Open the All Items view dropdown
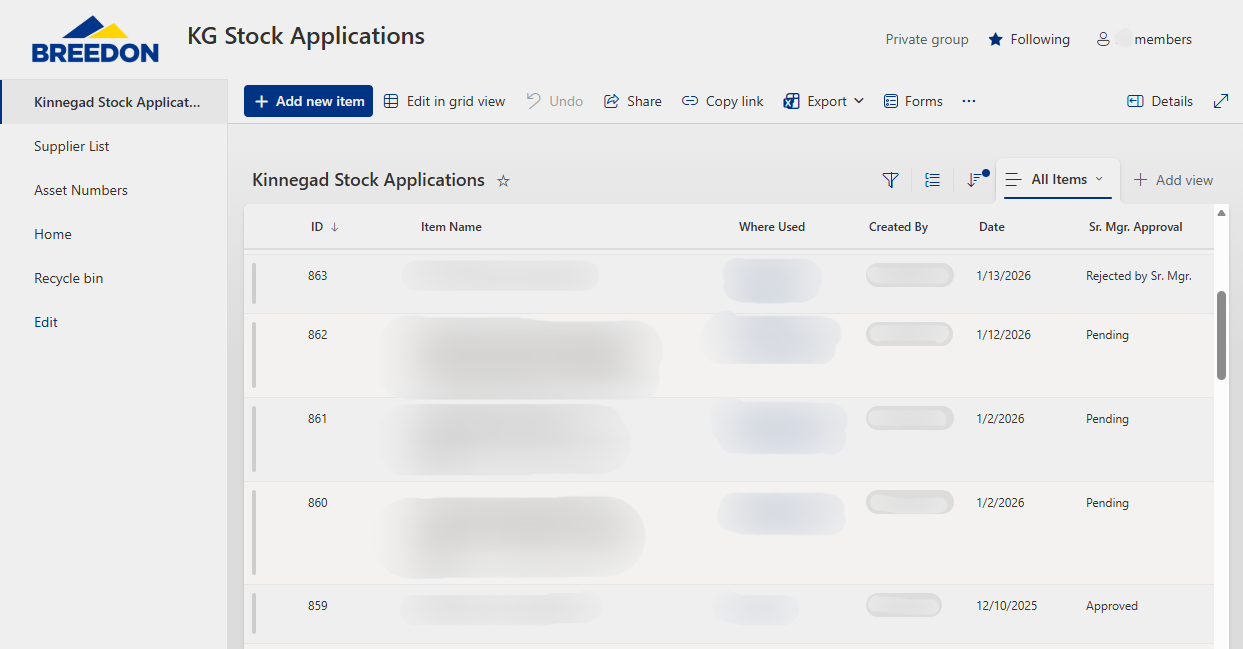The image size is (1243, 649). pyautogui.click(x=1058, y=180)
